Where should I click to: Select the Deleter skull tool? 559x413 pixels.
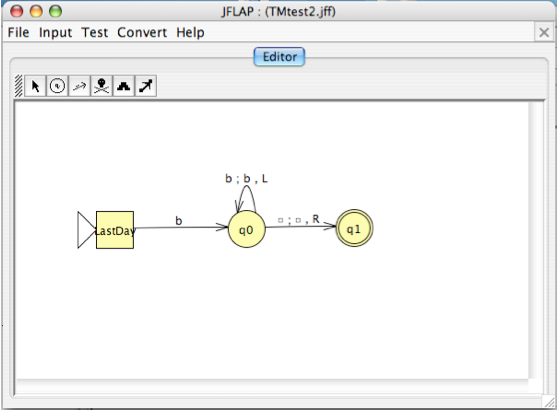pos(102,86)
